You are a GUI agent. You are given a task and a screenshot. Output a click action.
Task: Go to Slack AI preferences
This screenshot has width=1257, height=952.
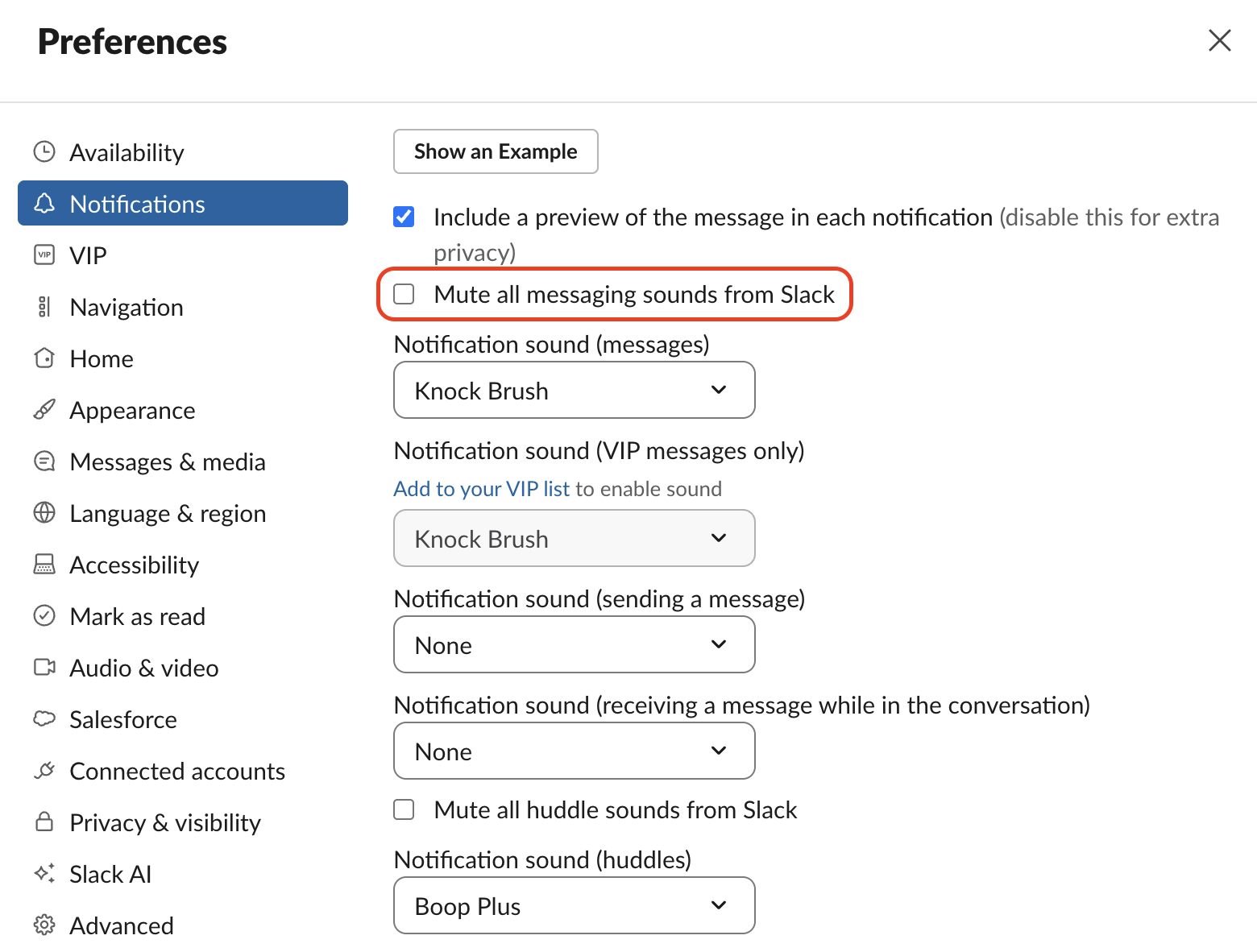[183, 873]
